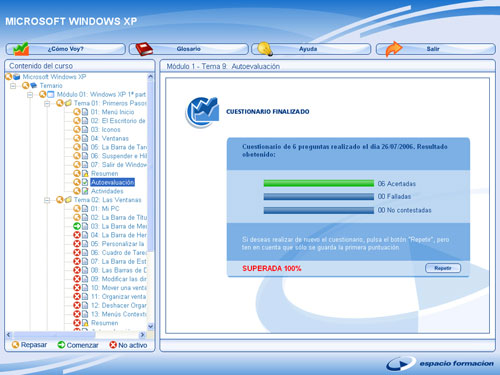This screenshot has height=375, width=500.
Task: Click the tree scroll up arrow
Action: point(150,77)
